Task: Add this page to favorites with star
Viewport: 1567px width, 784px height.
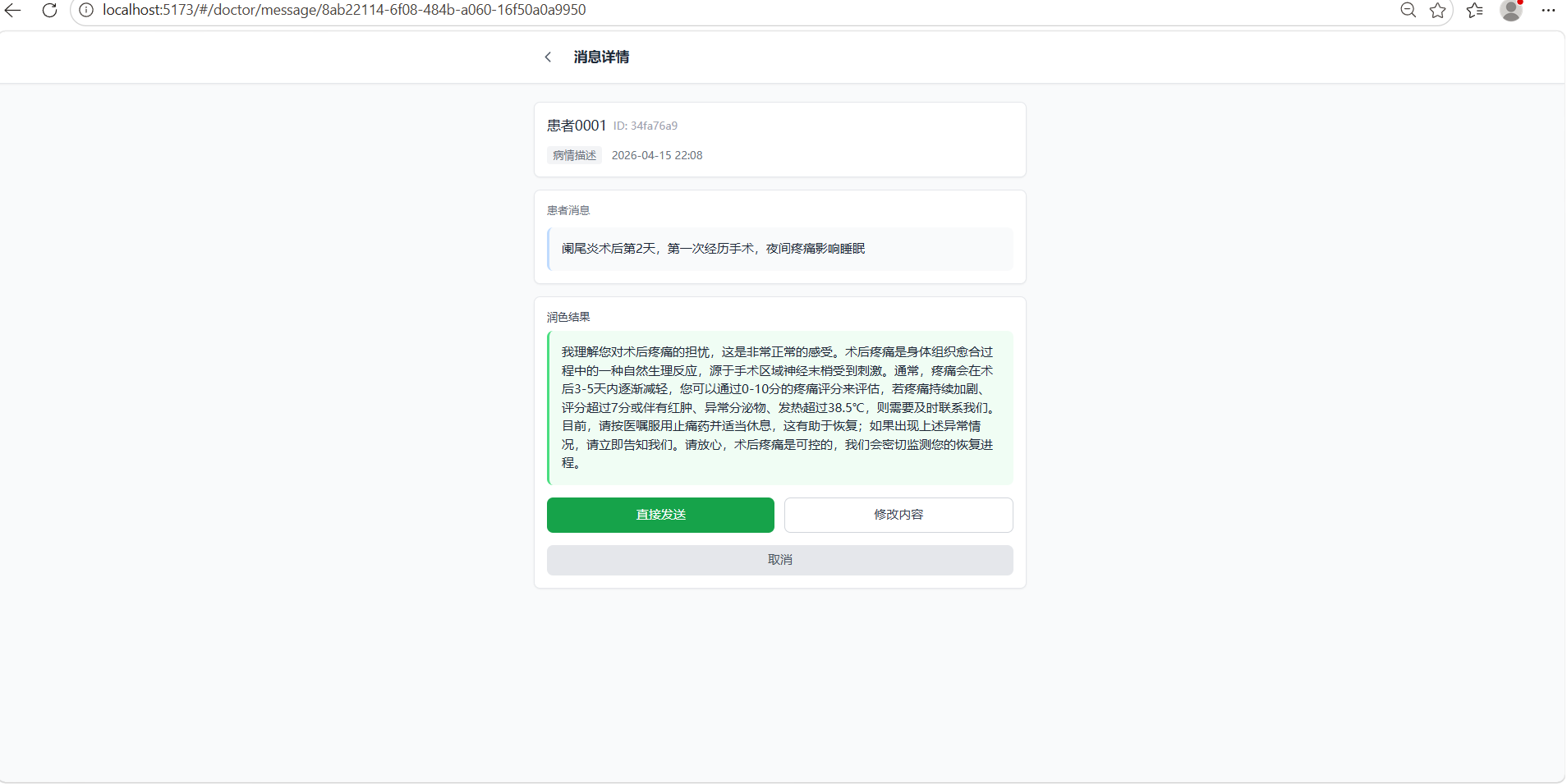Action: click(1437, 10)
